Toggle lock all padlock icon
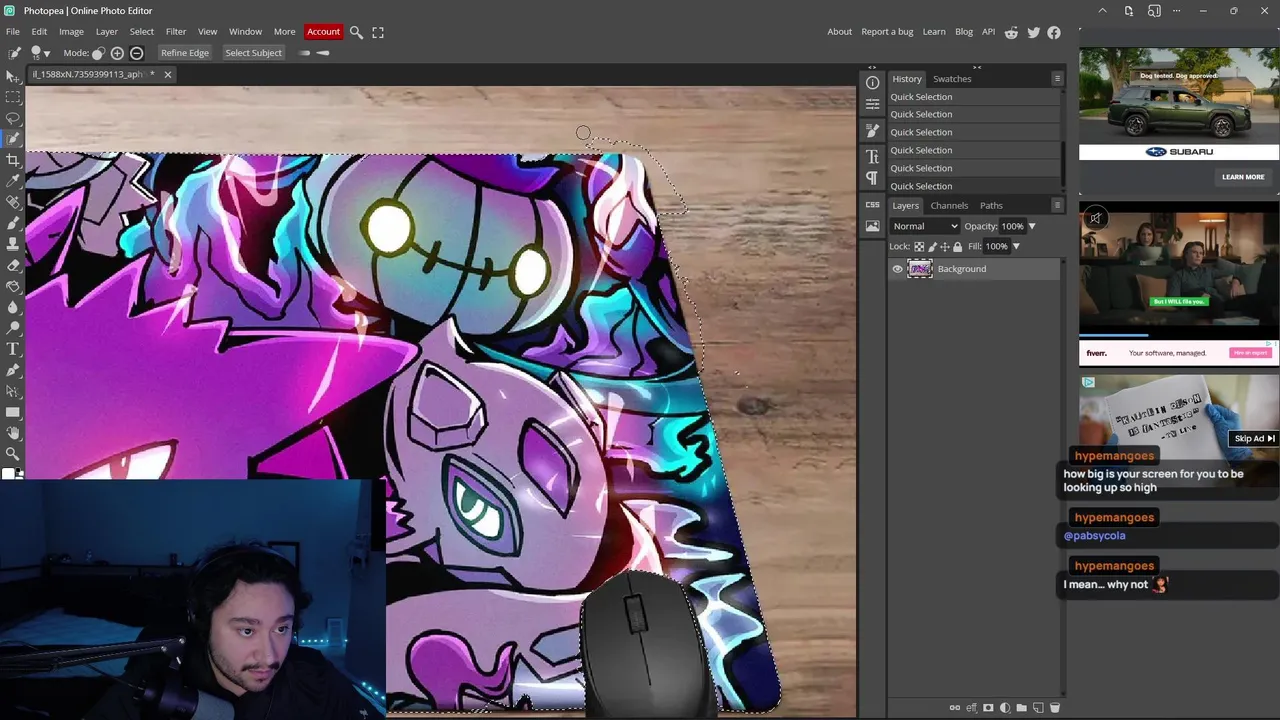 pos(958,247)
